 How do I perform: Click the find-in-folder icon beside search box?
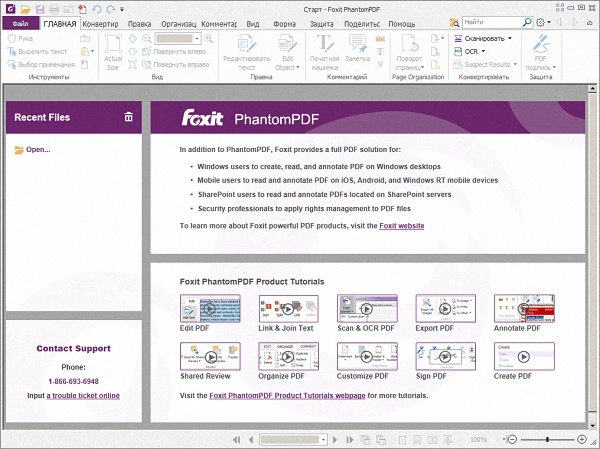454,23
